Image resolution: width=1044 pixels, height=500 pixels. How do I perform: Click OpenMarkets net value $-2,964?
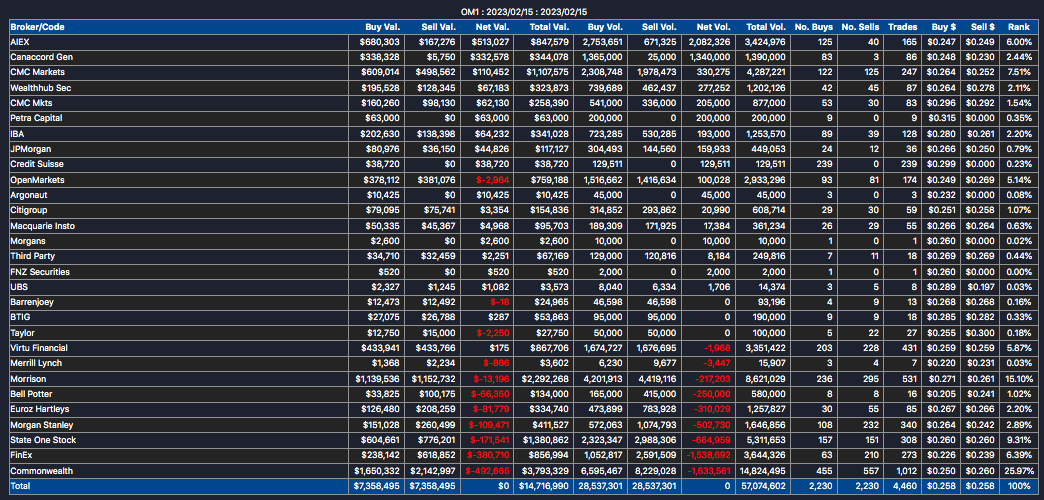(x=493, y=180)
